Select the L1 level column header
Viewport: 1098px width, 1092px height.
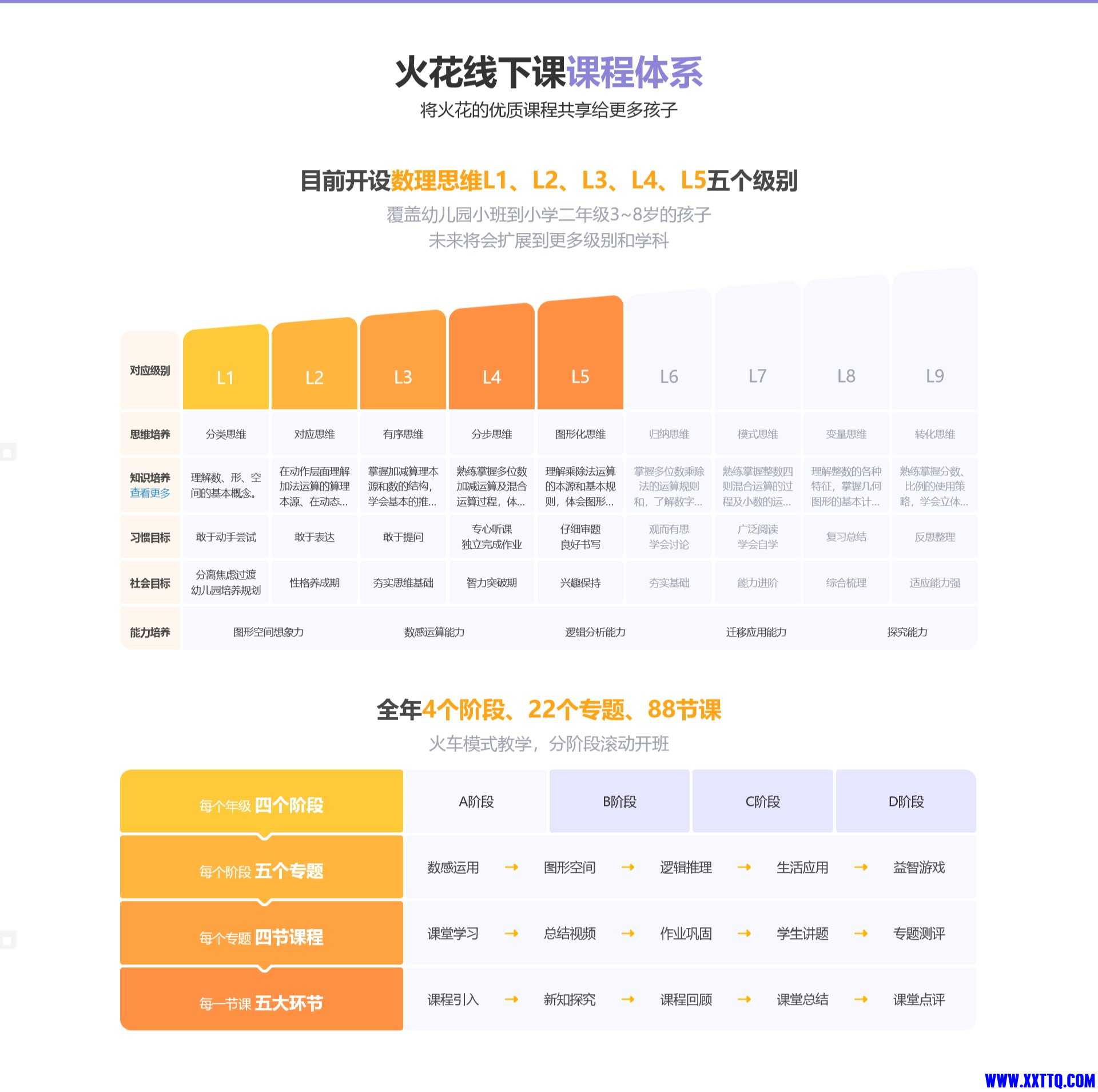[226, 367]
